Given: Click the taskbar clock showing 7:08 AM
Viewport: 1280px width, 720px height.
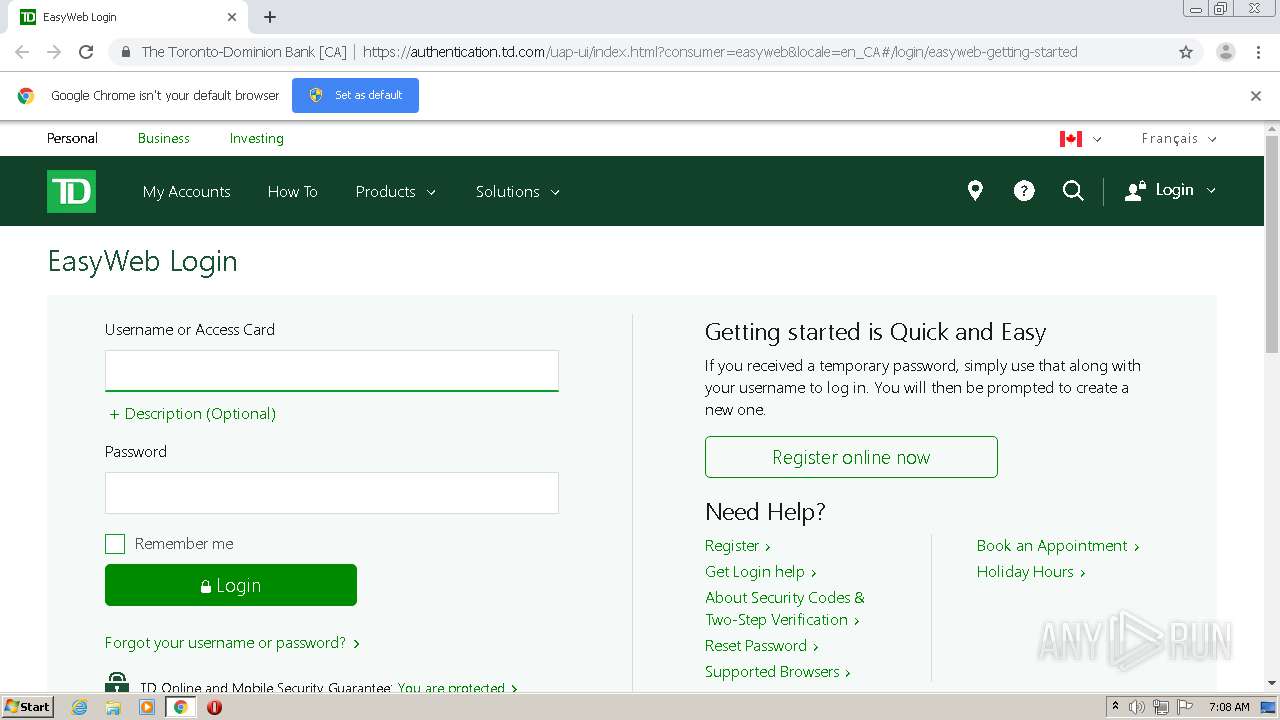Looking at the screenshot, I should [x=1229, y=707].
